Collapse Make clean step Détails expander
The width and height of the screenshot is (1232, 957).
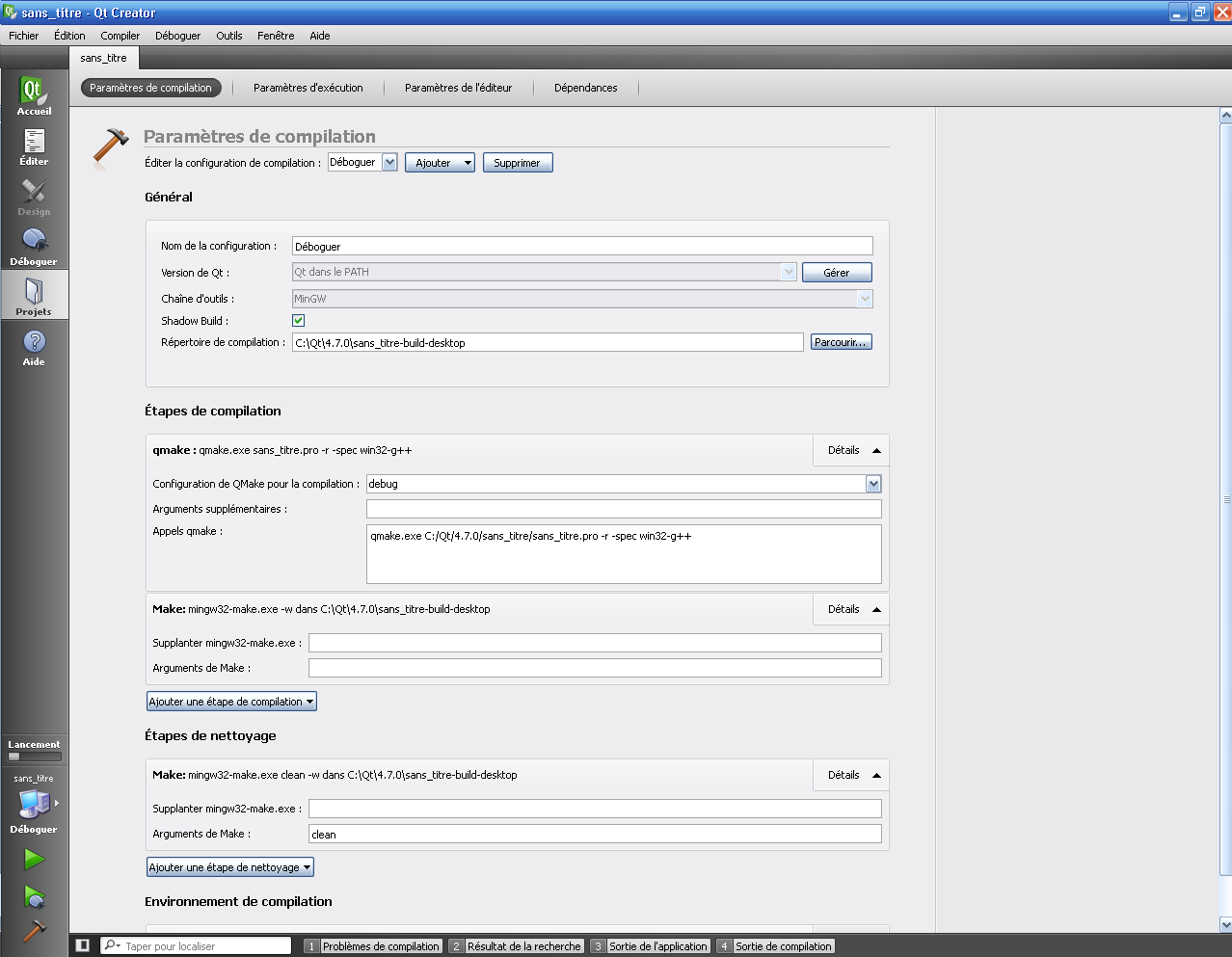852,775
